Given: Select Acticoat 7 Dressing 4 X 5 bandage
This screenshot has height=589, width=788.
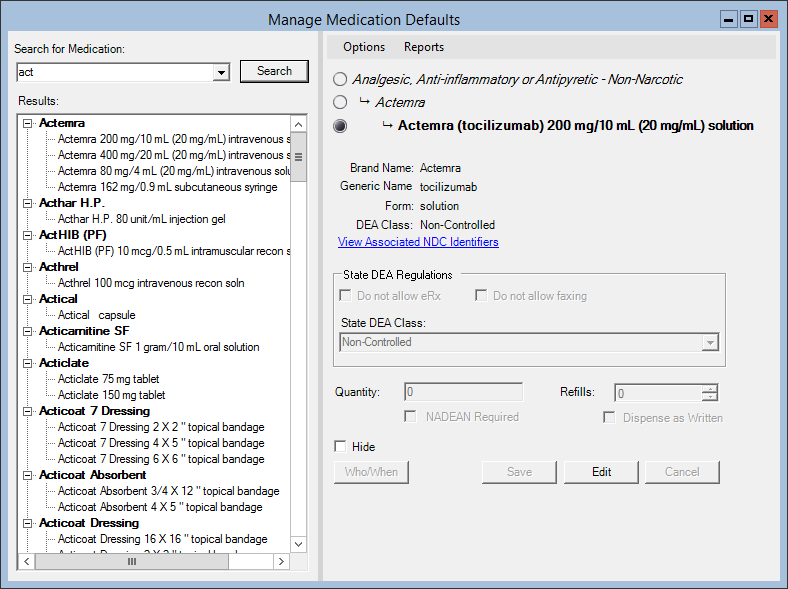Looking at the screenshot, I should pyautogui.click(x=161, y=443).
